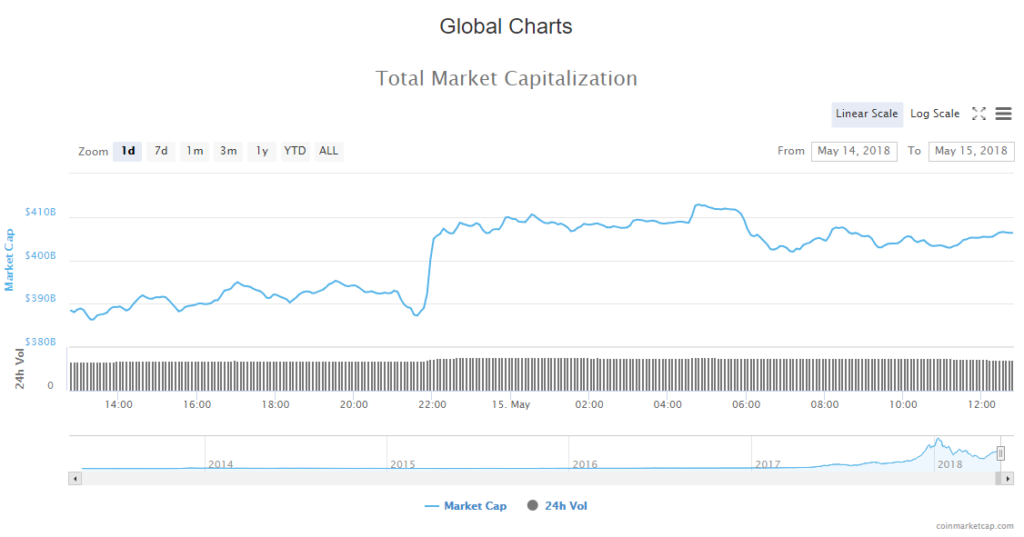Toggle fullscreen chart view icon

tap(979, 114)
